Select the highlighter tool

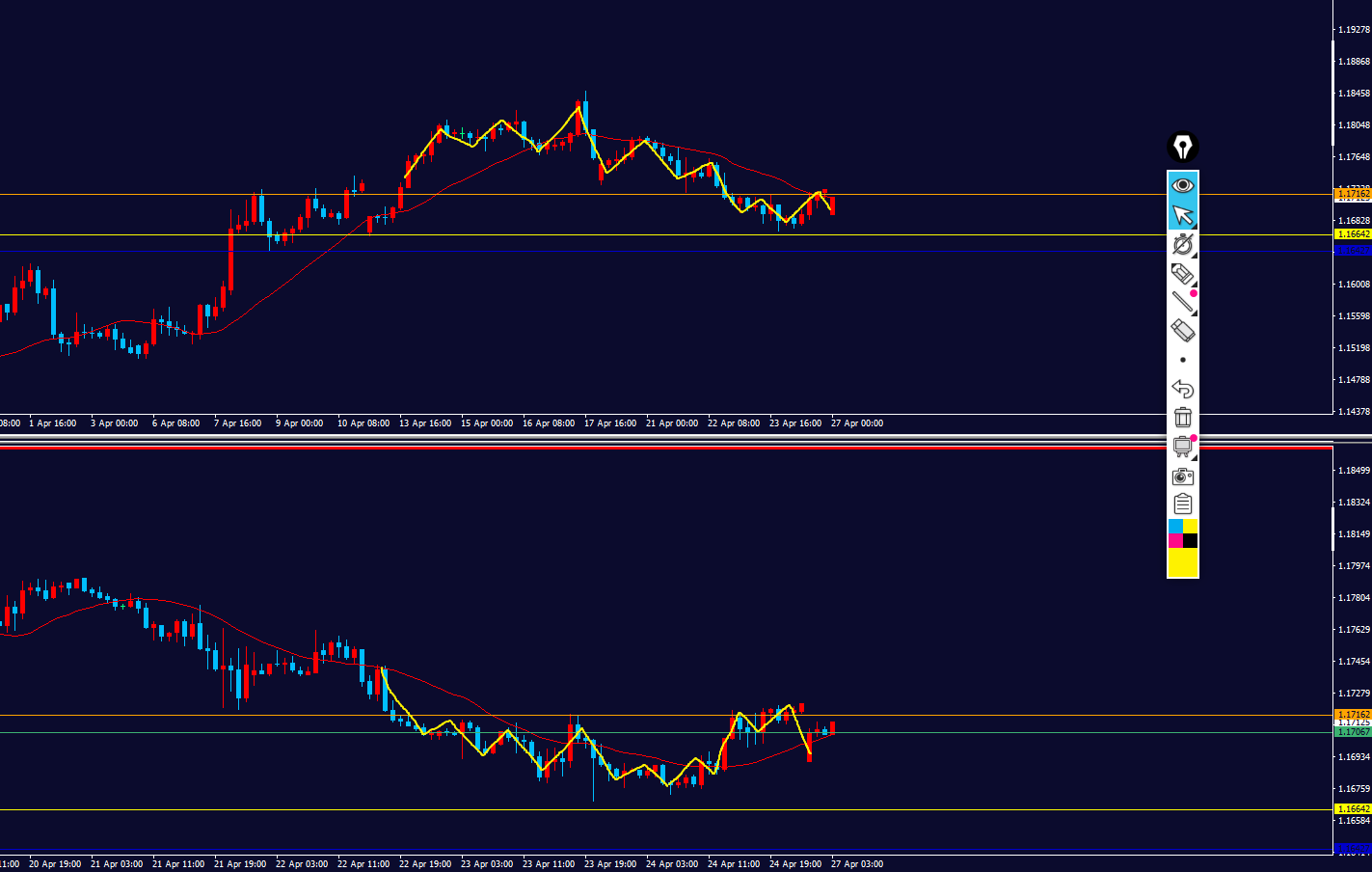pos(1182,274)
